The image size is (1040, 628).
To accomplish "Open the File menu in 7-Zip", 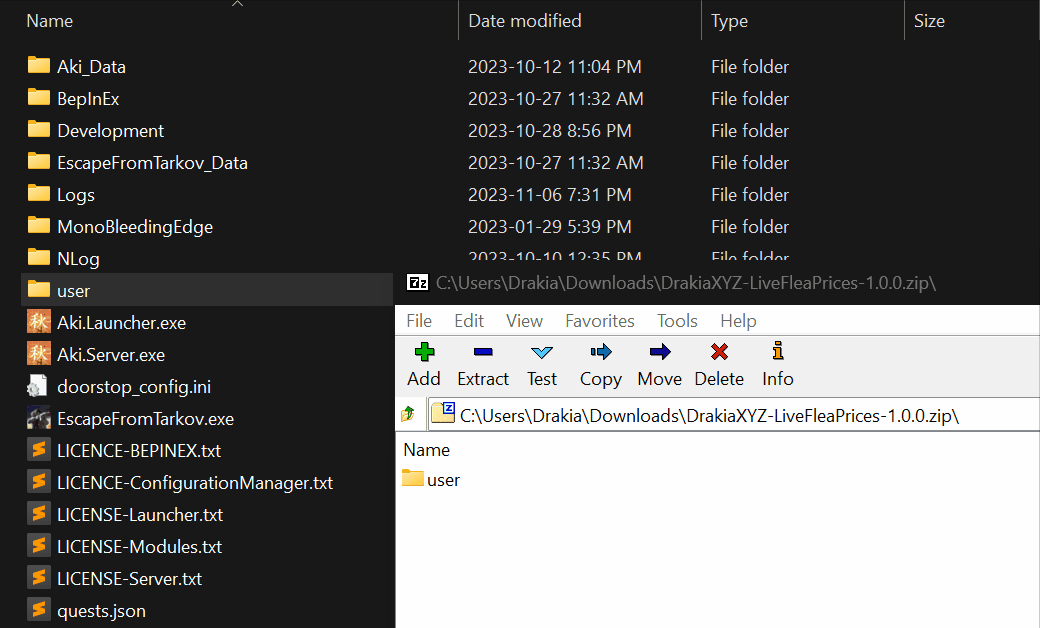I will [x=419, y=321].
